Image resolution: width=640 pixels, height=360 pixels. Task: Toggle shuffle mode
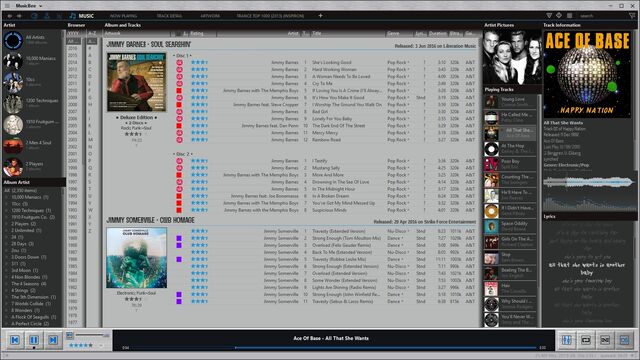tap(605, 340)
